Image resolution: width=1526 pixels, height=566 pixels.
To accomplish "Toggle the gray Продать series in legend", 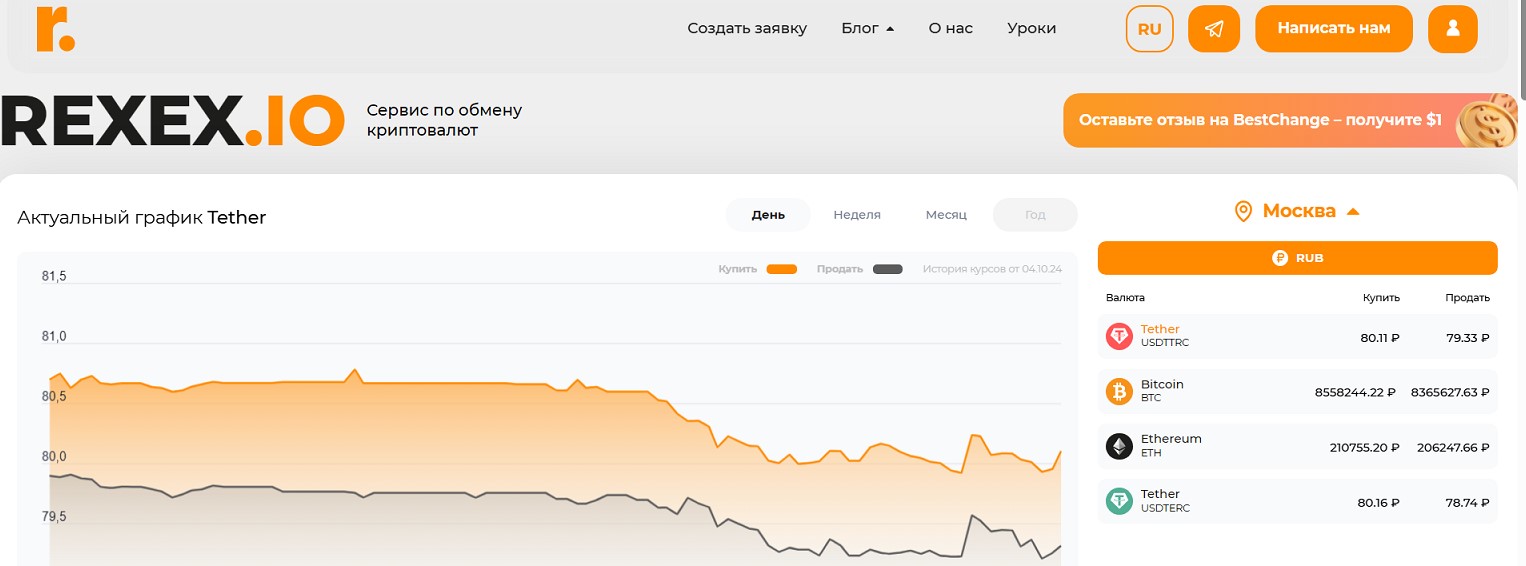I will point(859,269).
